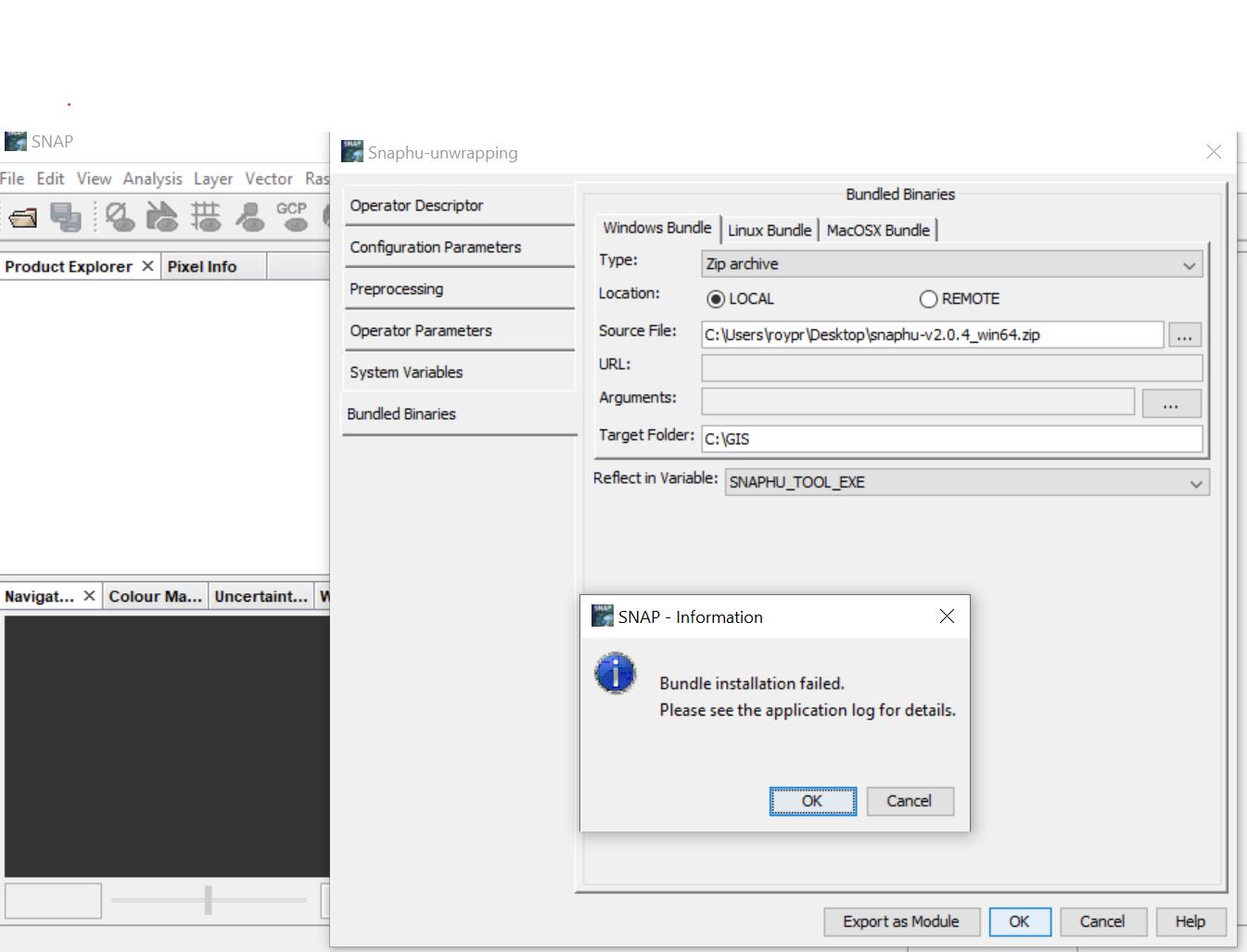Image resolution: width=1247 pixels, height=952 pixels.
Task: Close the Product Explorer tab
Action: [x=147, y=266]
